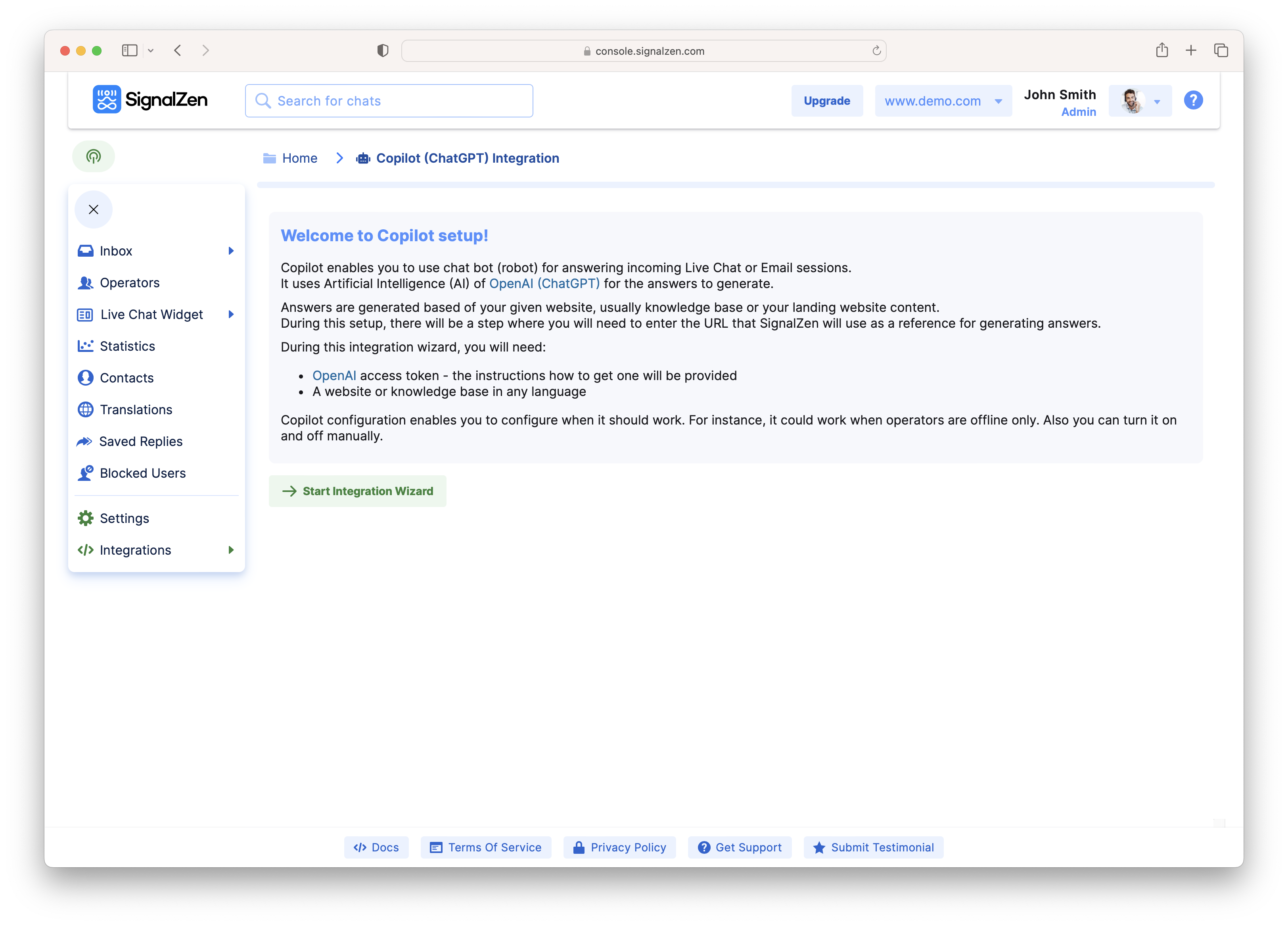Open the user avatar dropdown
The image size is (1288, 926).
coord(1140,101)
